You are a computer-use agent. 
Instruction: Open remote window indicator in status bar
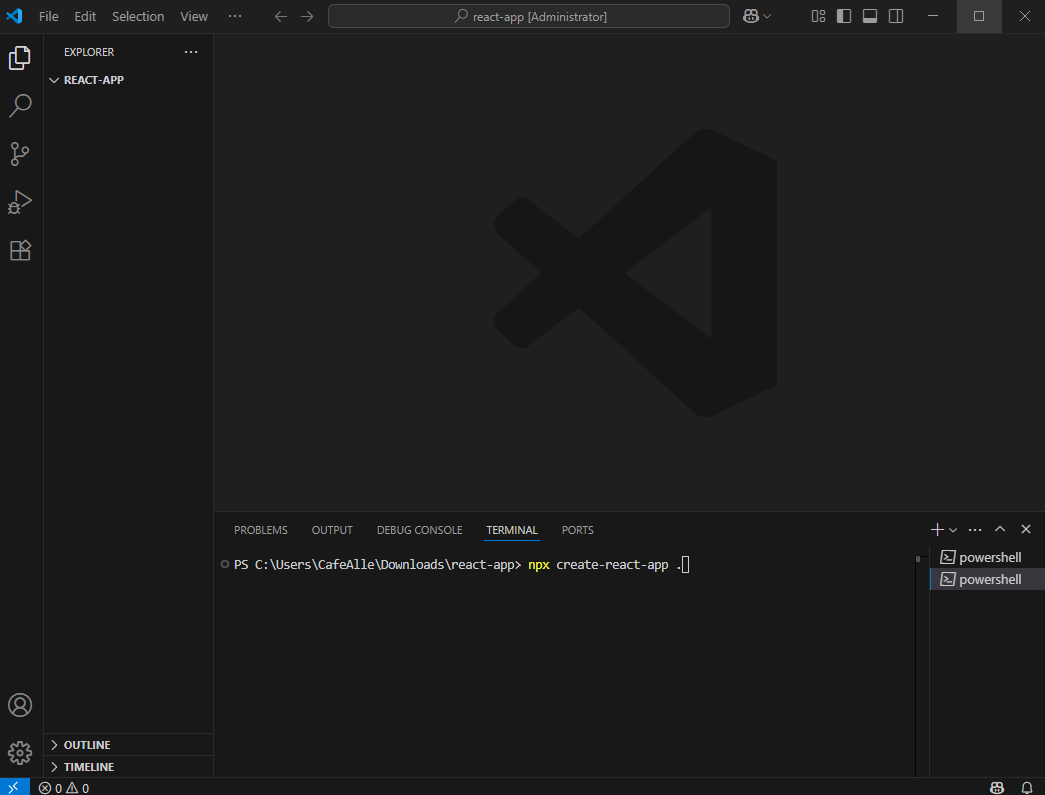pyautogui.click(x=15, y=787)
